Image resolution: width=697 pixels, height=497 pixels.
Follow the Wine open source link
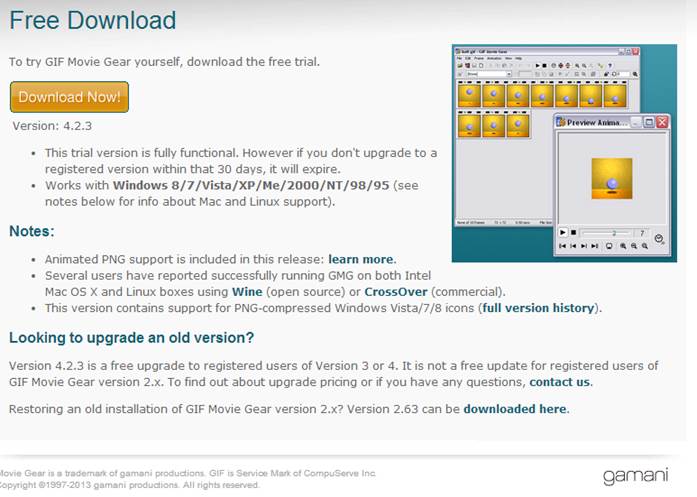[247, 292]
